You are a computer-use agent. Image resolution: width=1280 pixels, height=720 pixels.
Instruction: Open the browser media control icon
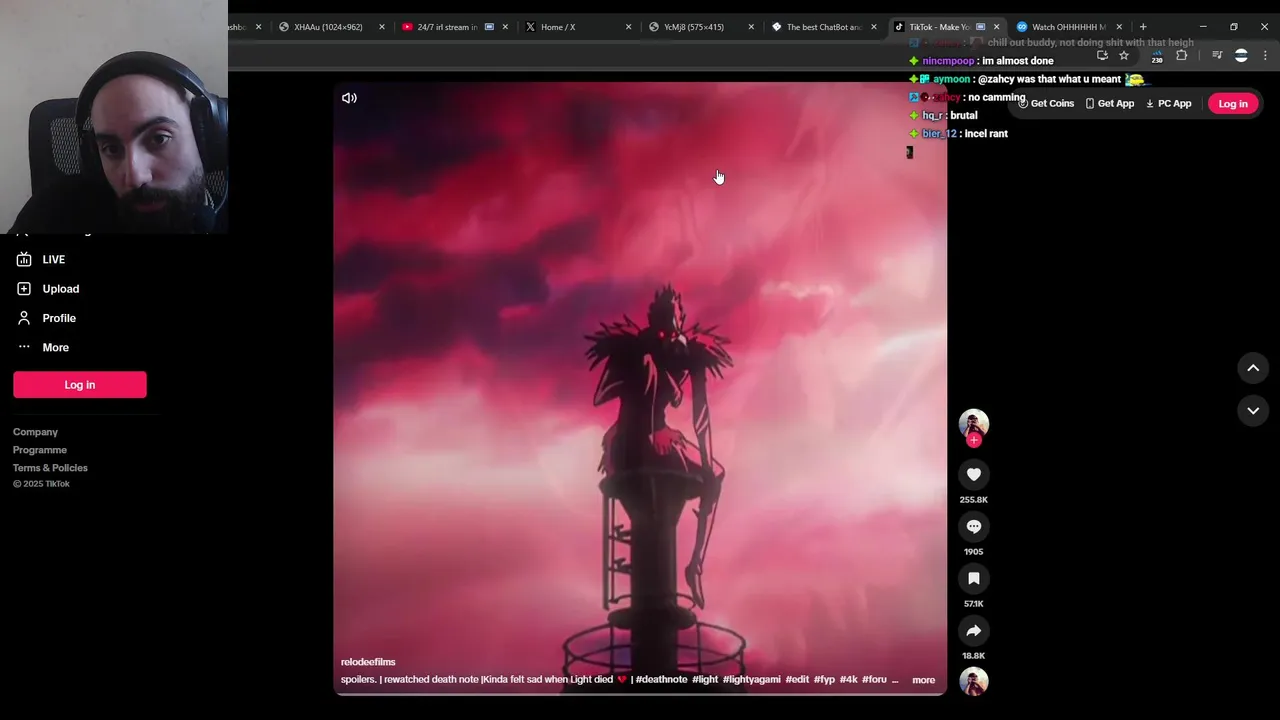pyautogui.click(x=1217, y=56)
